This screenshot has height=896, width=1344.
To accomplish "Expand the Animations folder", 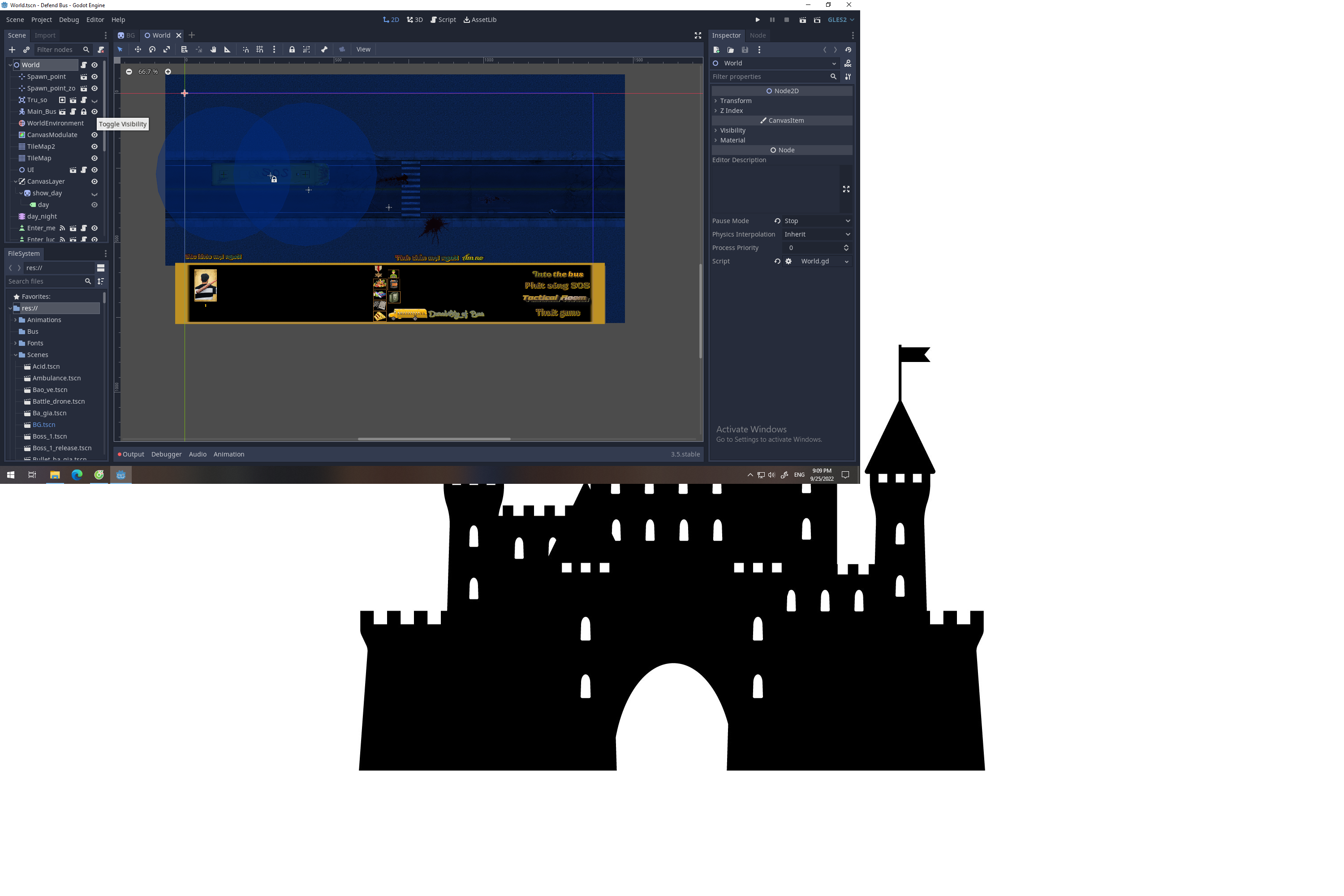I will click(x=15, y=320).
